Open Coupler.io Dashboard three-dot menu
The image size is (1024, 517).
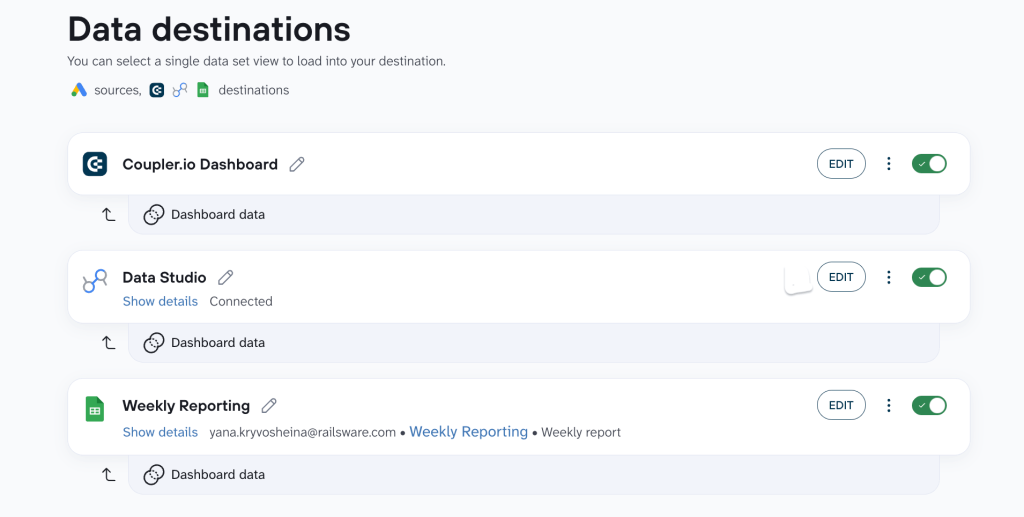(x=888, y=164)
